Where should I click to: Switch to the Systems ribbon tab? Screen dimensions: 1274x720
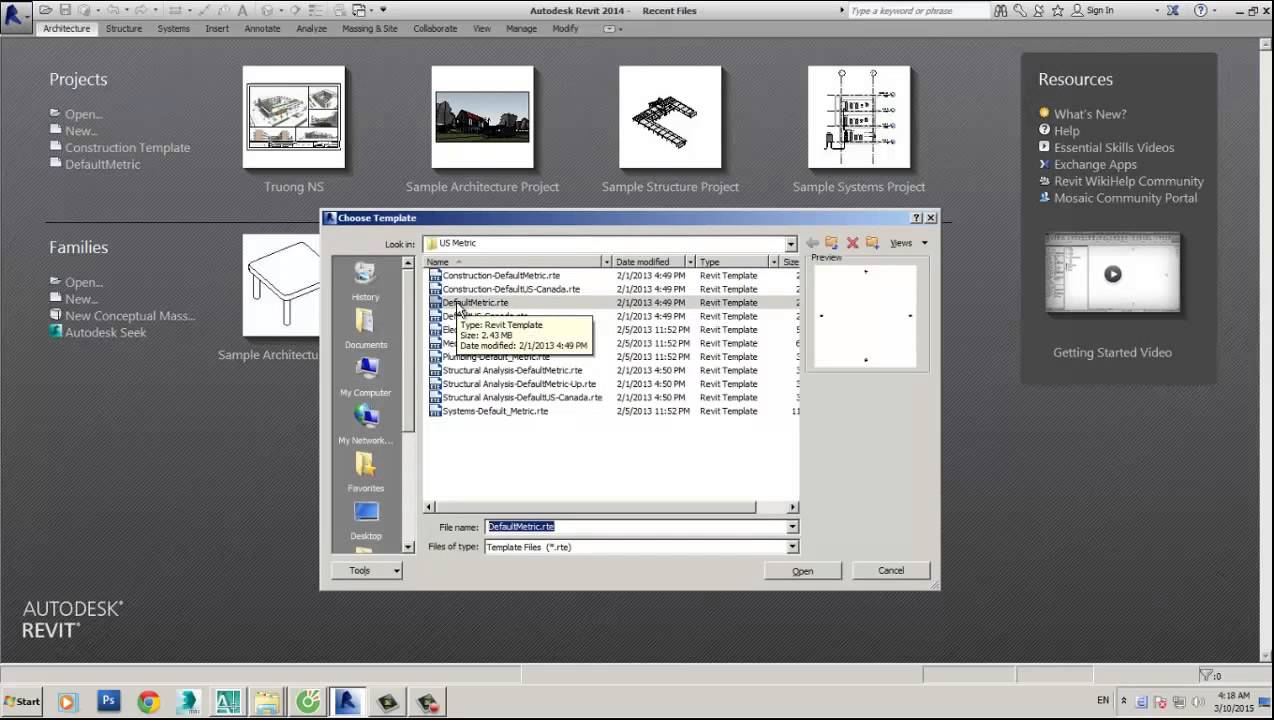tap(174, 29)
